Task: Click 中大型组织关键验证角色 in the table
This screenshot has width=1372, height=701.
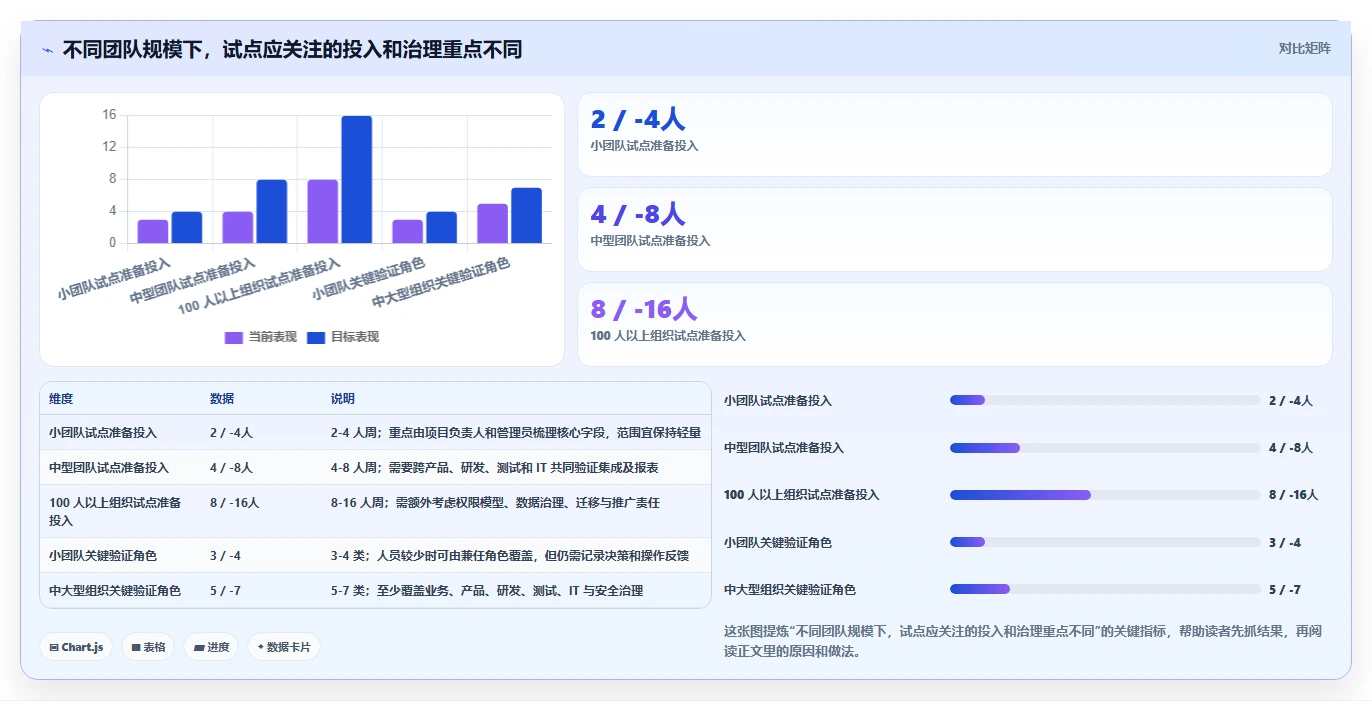Action: (115, 590)
